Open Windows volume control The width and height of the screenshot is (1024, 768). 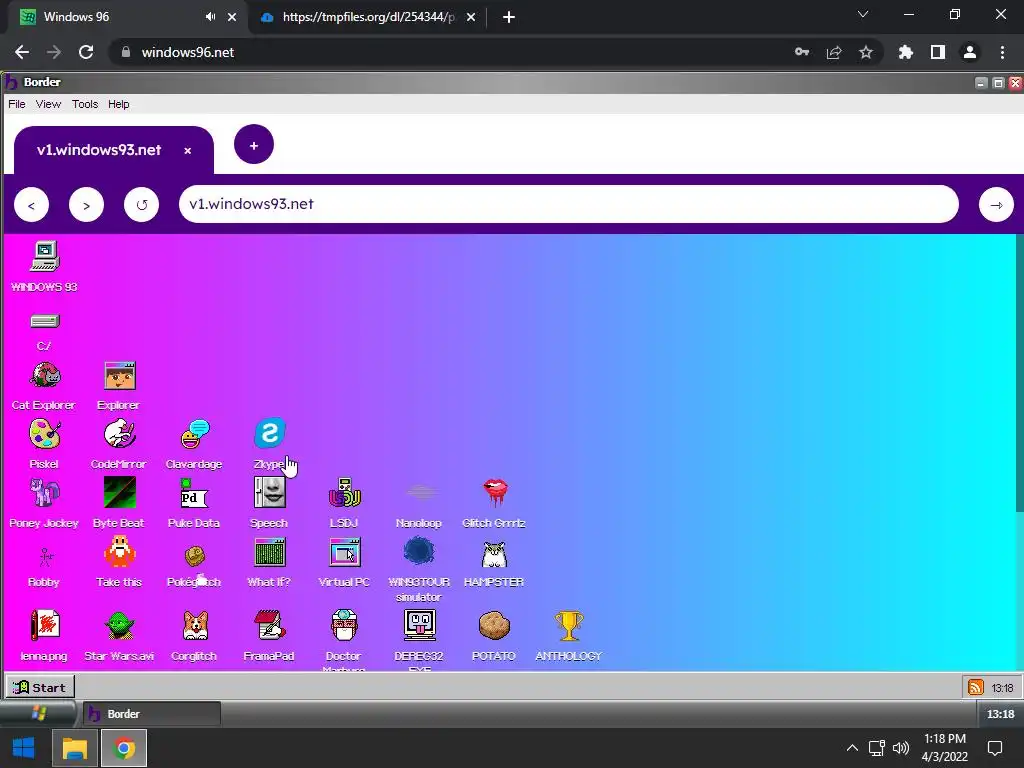coord(901,748)
